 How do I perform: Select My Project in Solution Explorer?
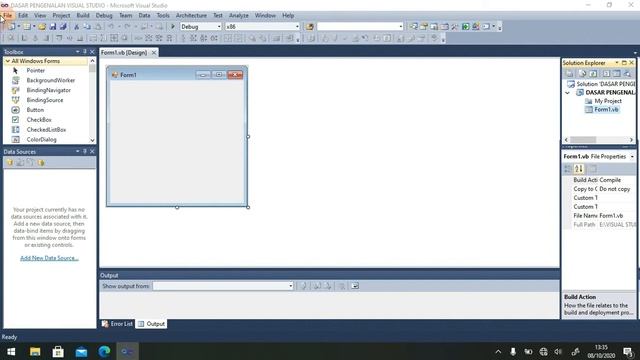coord(608,101)
